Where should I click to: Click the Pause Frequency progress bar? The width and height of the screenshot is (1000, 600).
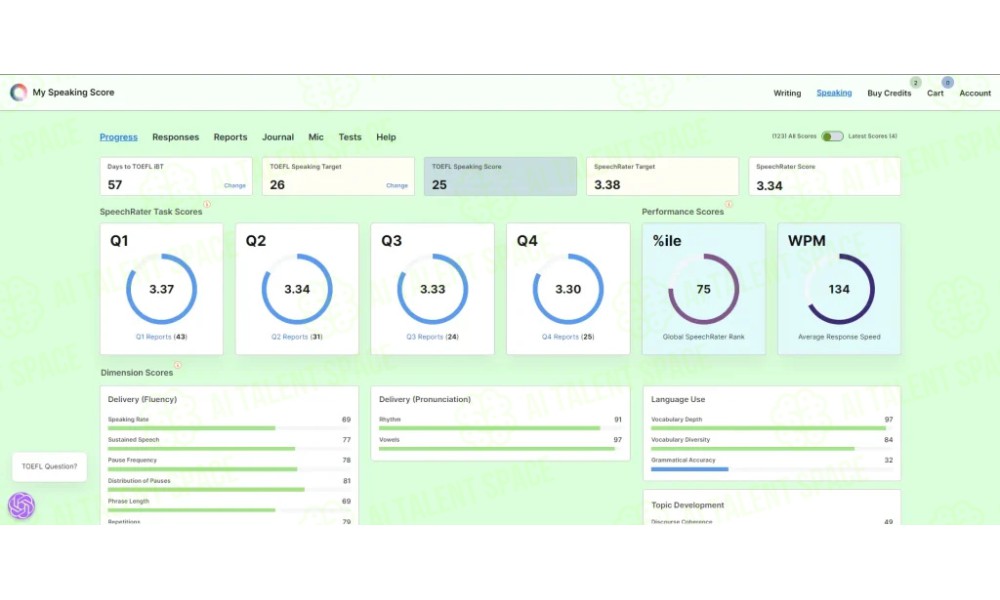click(x=229, y=469)
